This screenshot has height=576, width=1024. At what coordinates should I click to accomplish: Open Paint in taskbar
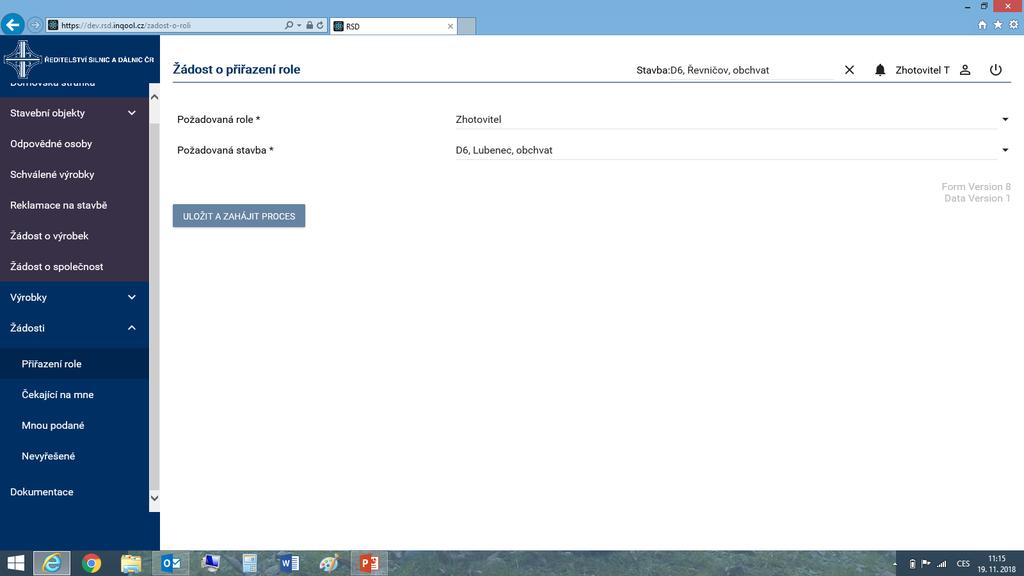[x=328, y=563]
